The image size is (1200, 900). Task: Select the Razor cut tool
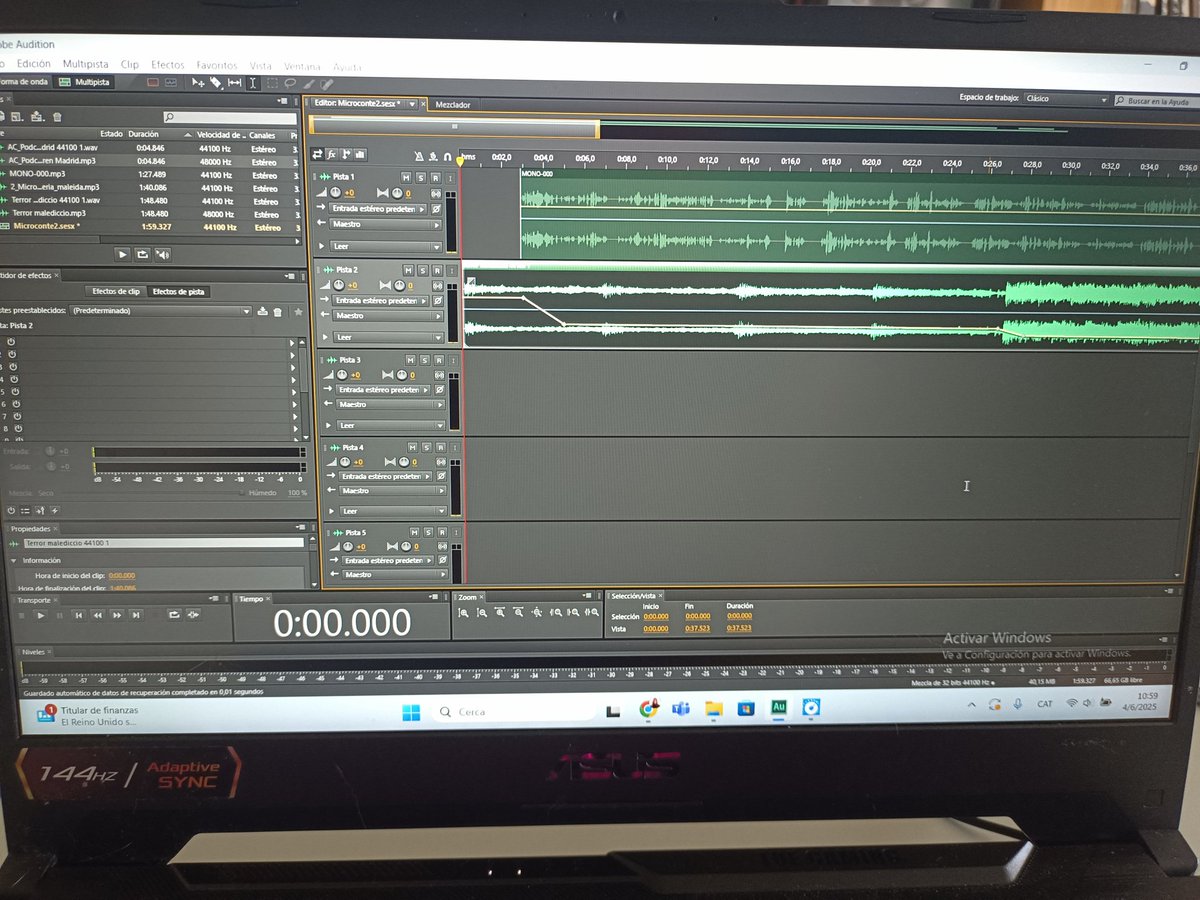coord(216,82)
